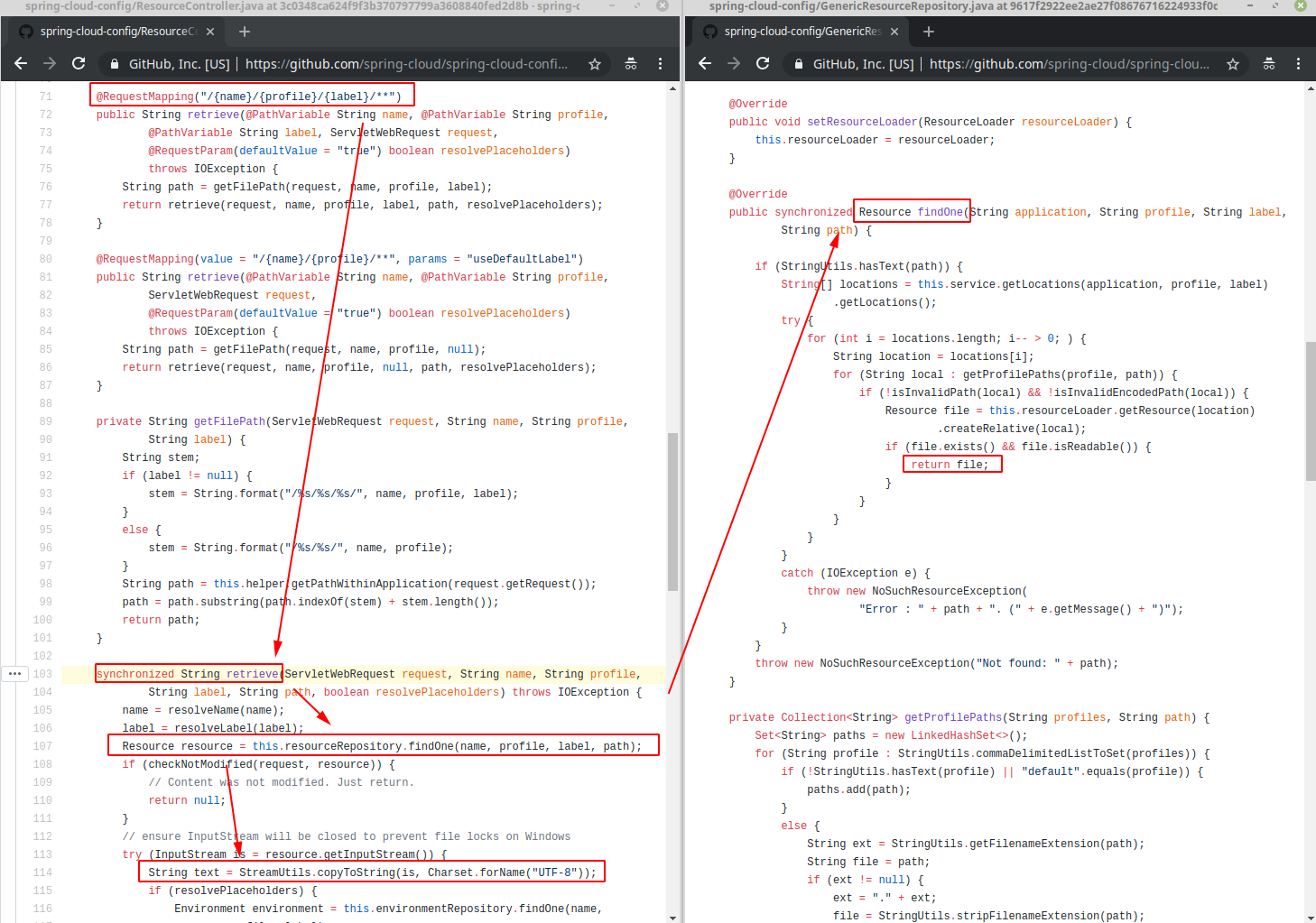Screen dimensions: 1316x923
Task: Open a new tab in the right window
Action: (x=929, y=32)
